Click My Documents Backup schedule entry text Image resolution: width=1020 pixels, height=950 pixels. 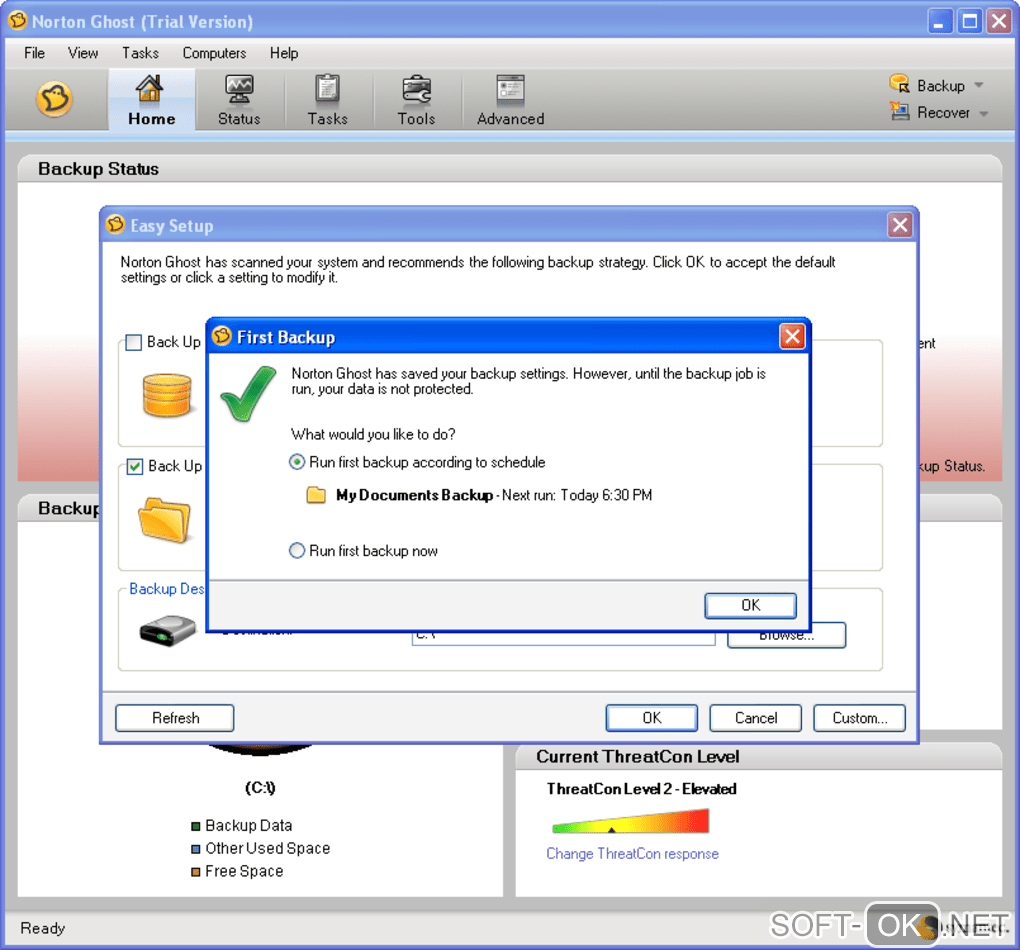[494, 495]
